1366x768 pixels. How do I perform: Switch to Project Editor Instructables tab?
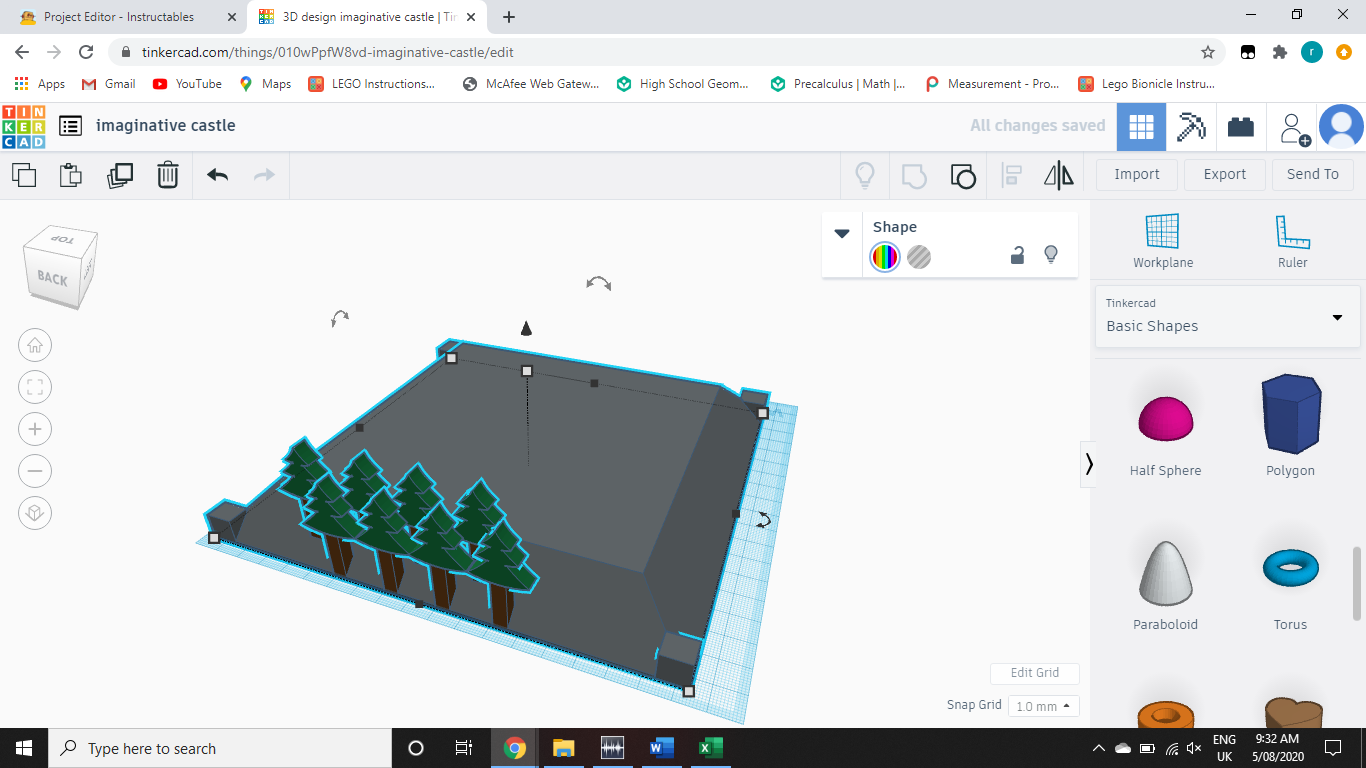(129, 17)
